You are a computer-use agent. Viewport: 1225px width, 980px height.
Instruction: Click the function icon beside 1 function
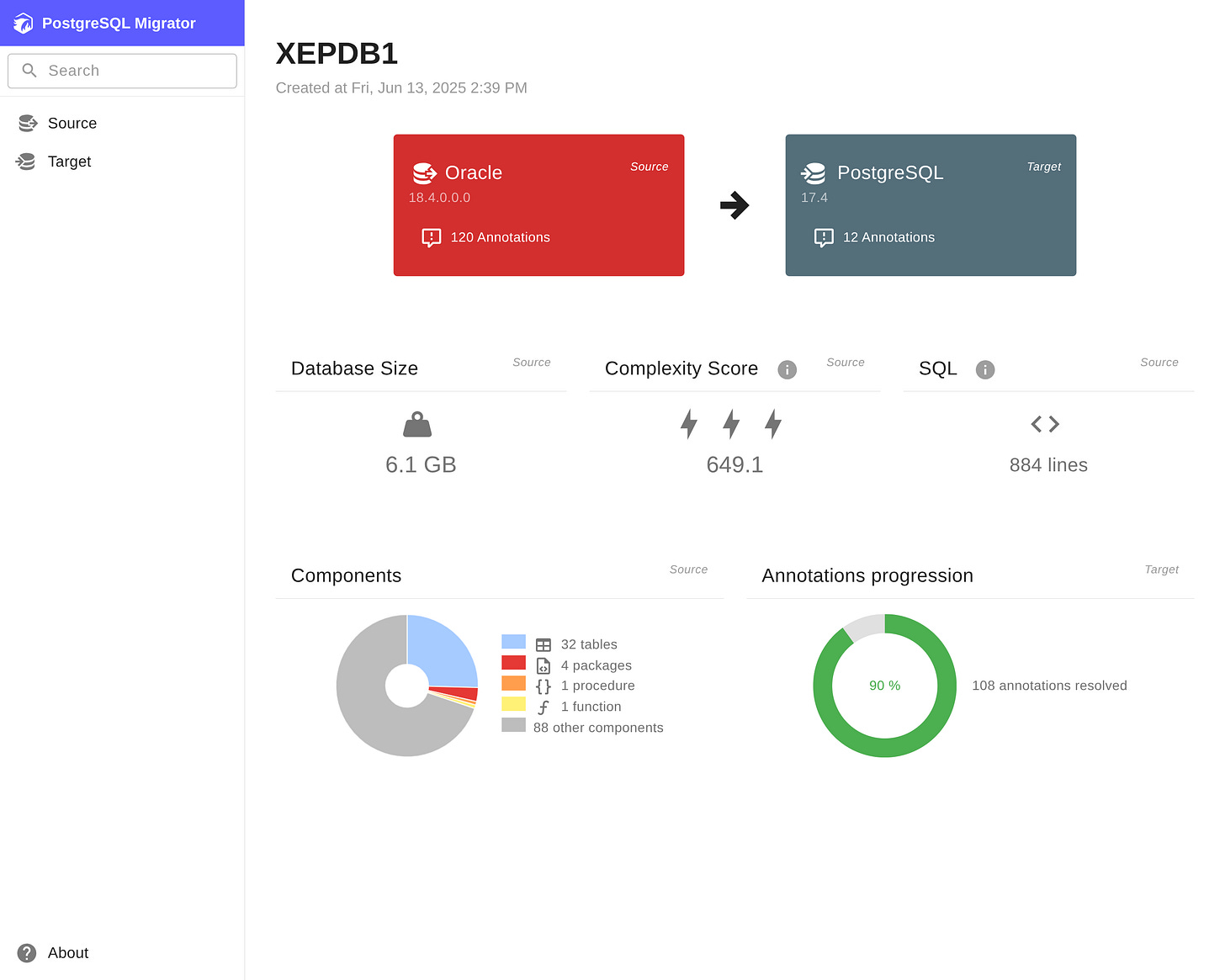click(x=544, y=707)
